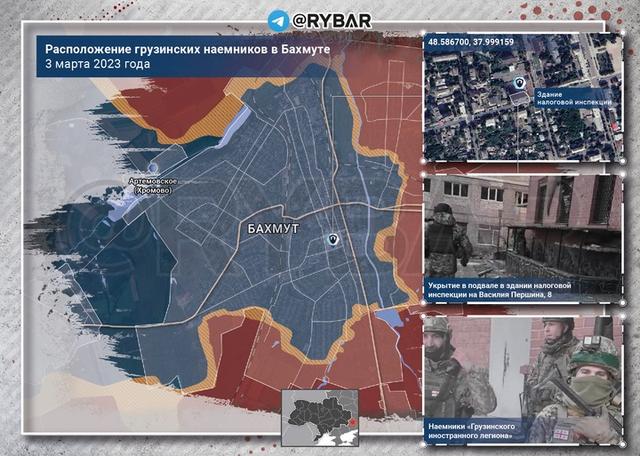640x456 pixels.
Task: Click the @RYBAR channel name
Action: 331,21
